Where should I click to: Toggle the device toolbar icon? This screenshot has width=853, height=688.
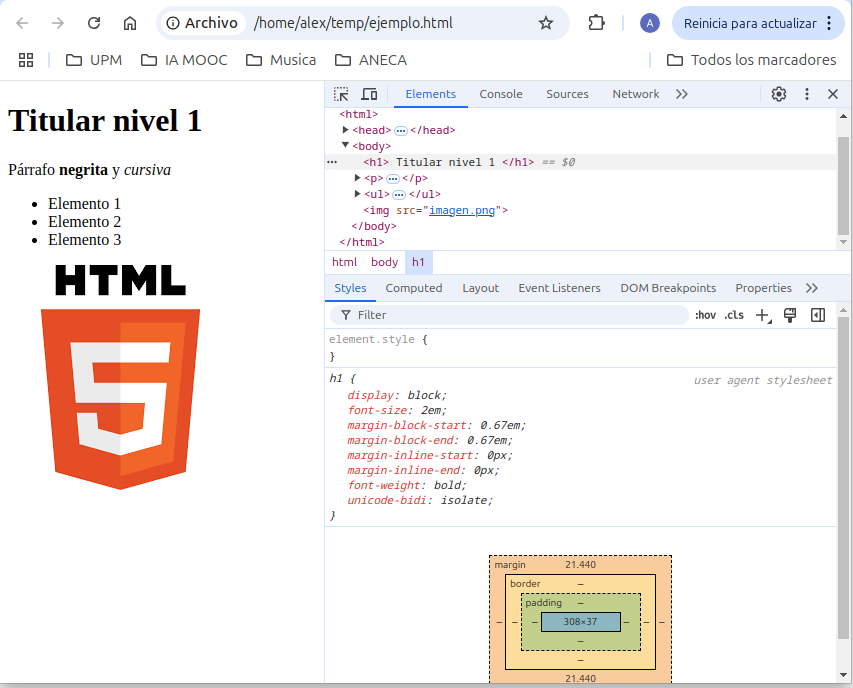[369, 94]
